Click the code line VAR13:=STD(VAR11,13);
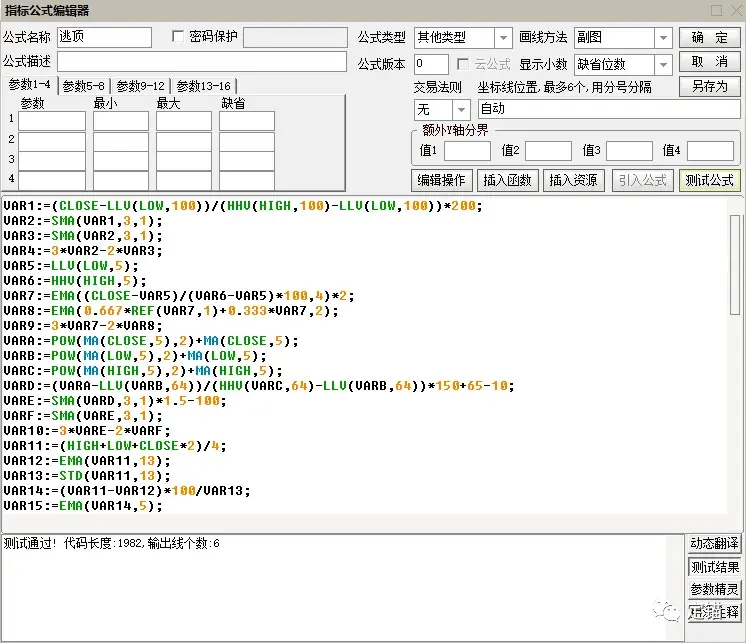746x643 pixels. [87, 476]
